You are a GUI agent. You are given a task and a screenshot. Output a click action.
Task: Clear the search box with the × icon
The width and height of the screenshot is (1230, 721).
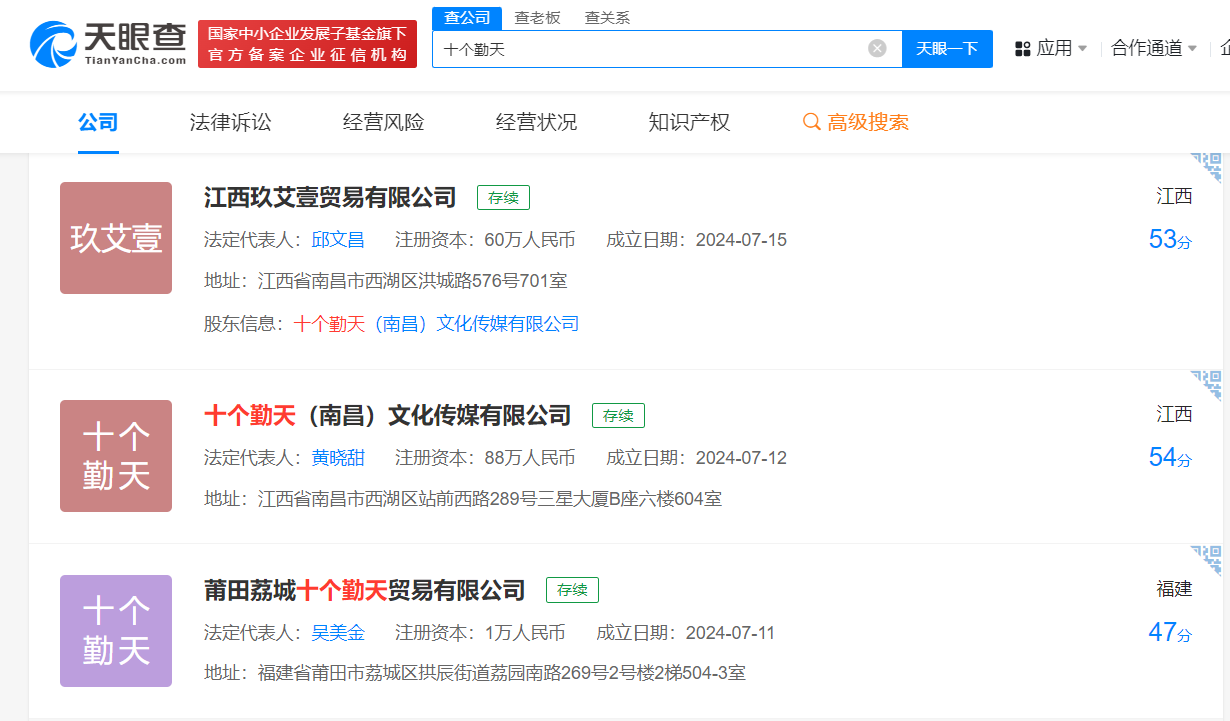pyautogui.click(x=877, y=48)
